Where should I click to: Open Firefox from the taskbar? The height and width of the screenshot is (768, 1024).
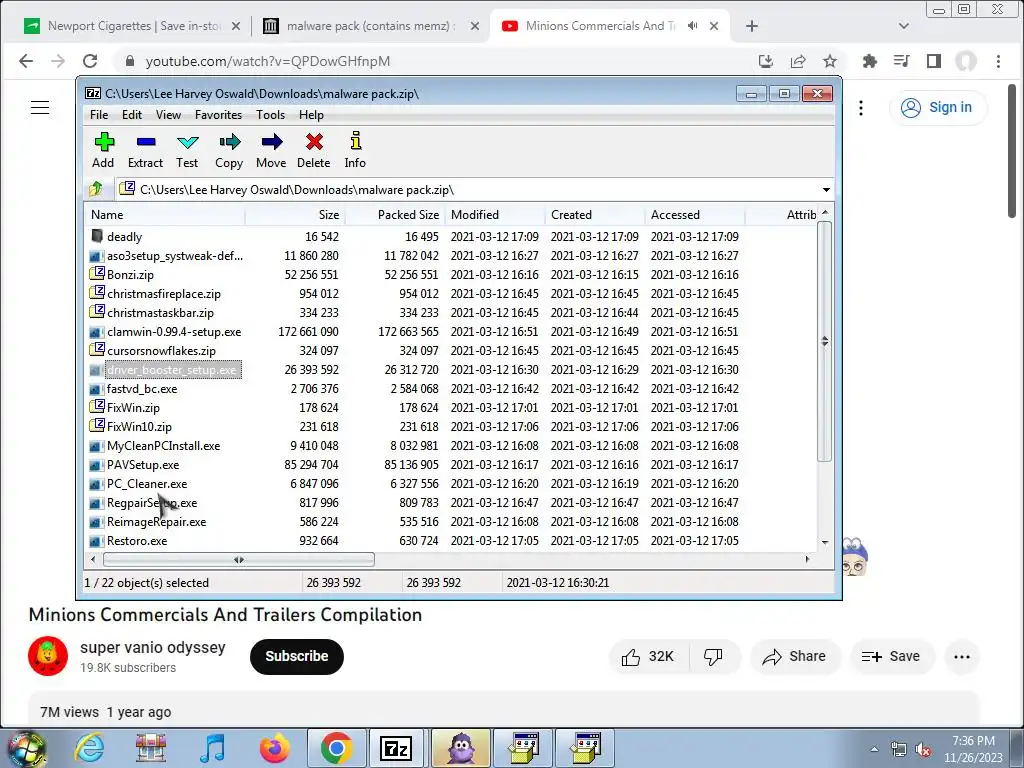coord(274,748)
